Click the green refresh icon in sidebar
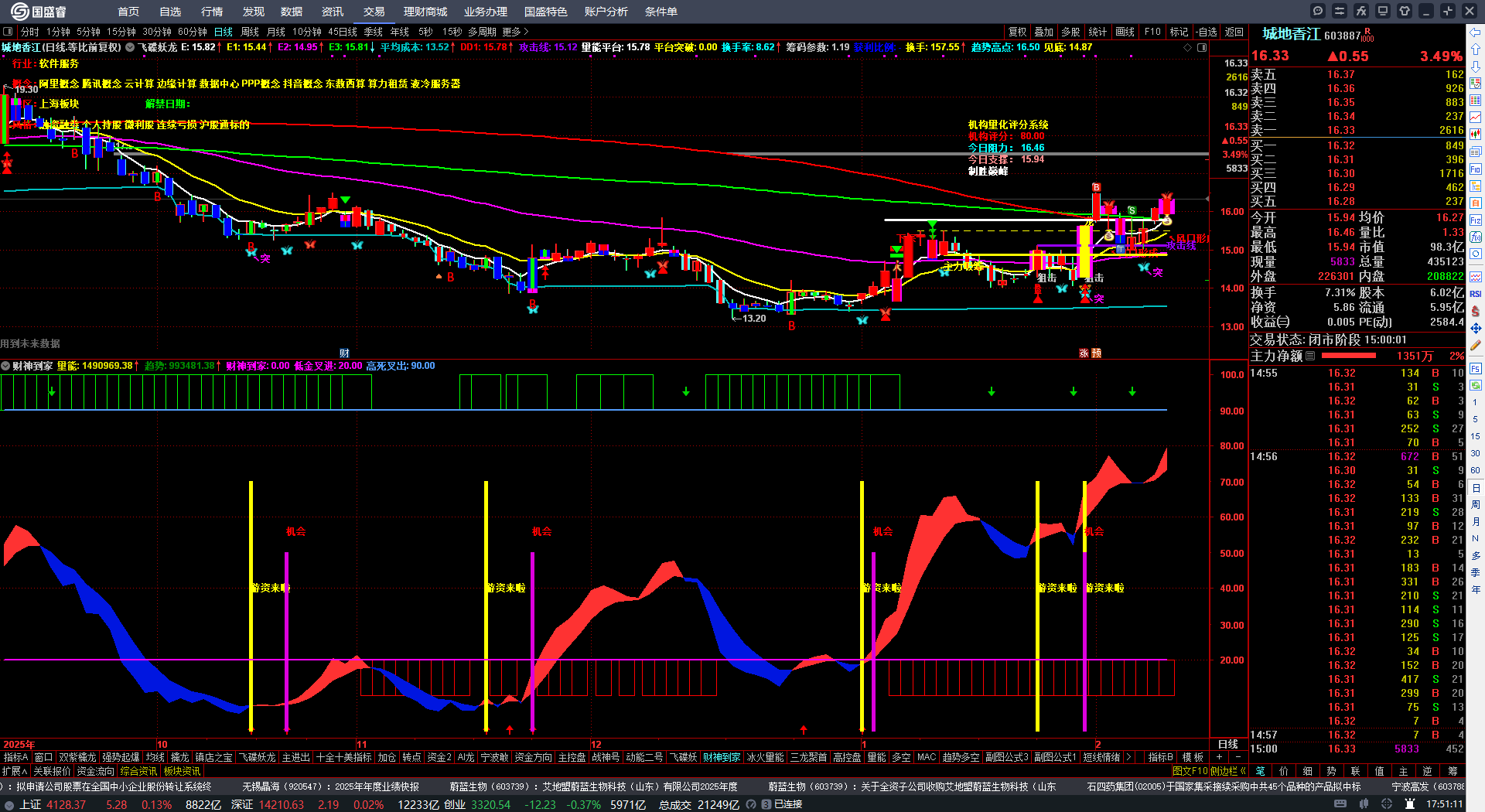Screen dimensions: 1485x812 point(1476,384)
